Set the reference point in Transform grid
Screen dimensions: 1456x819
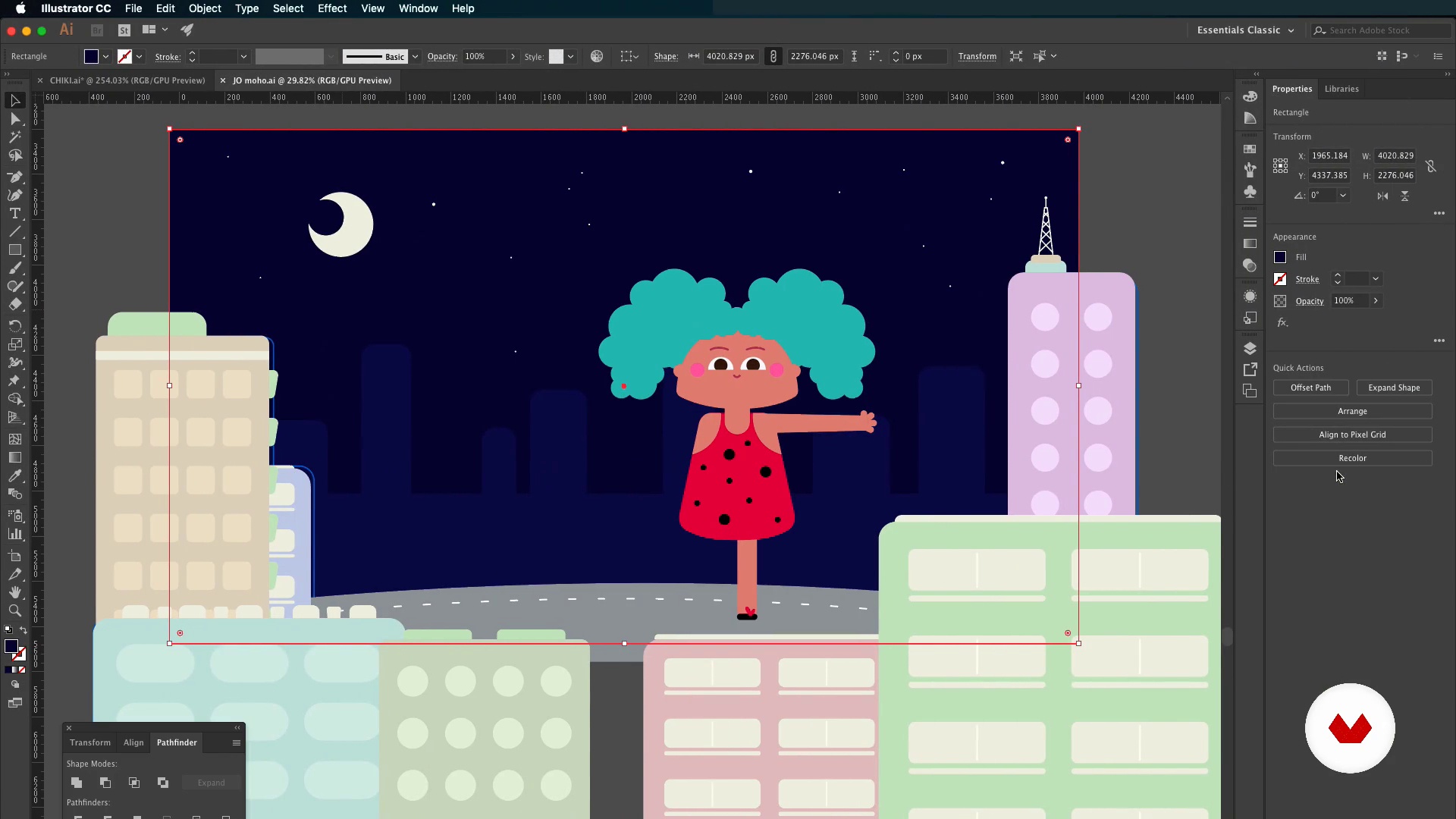pyautogui.click(x=1280, y=165)
